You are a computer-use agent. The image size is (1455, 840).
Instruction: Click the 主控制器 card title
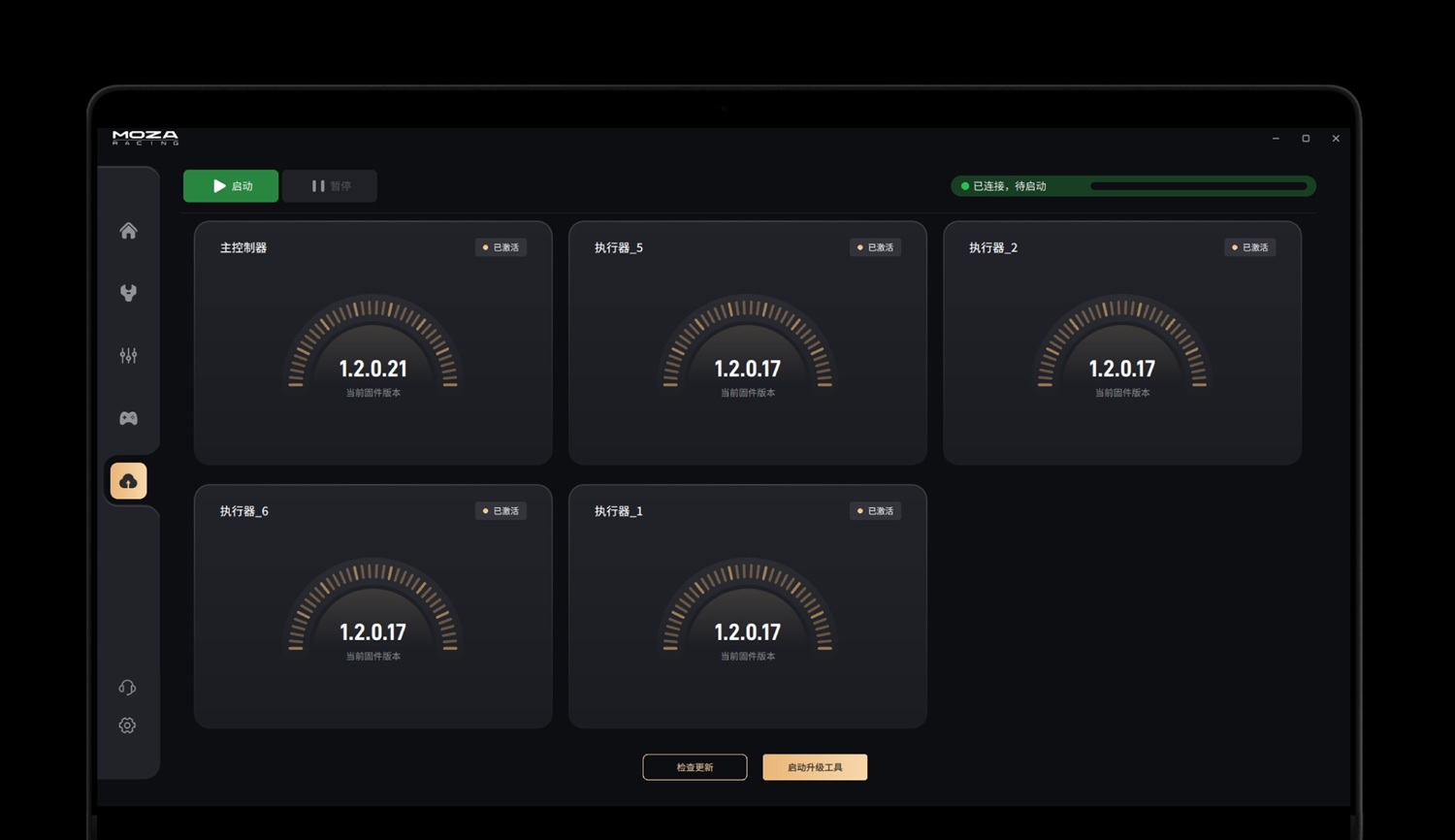(243, 248)
